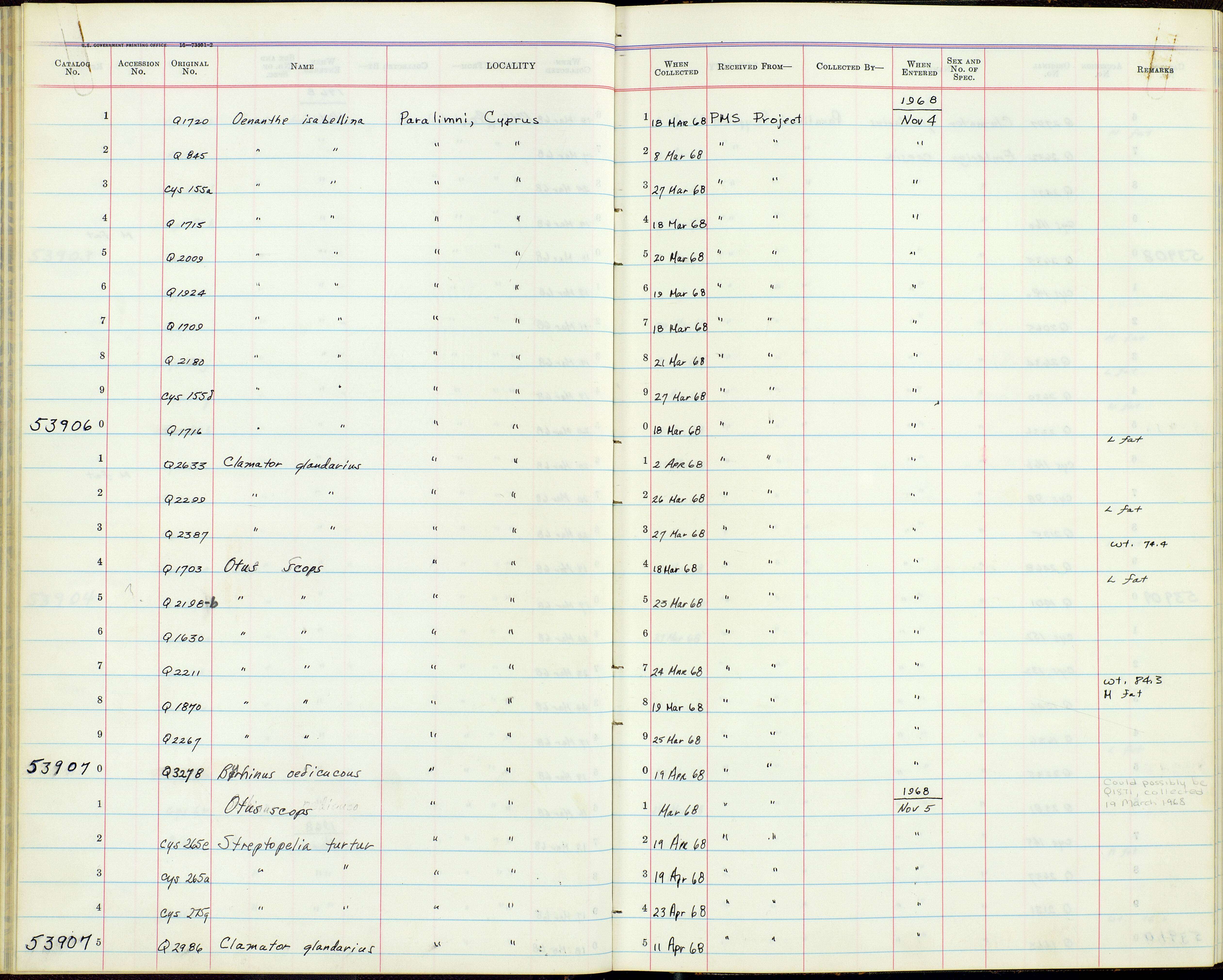Click the 'Received From—' column header
Screen dimensions: 1223x980
pos(754,67)
